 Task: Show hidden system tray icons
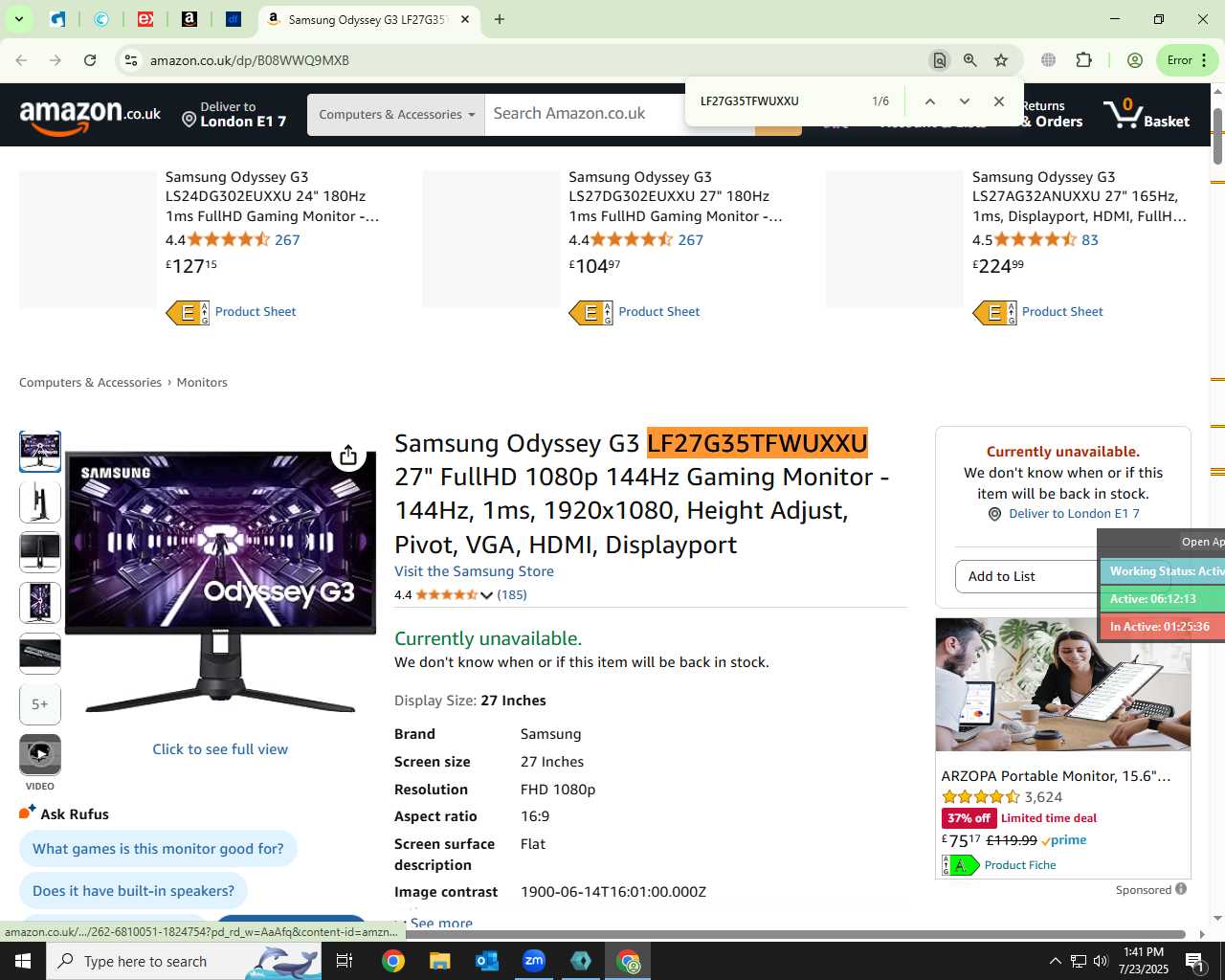click(x=1055, y=961)
